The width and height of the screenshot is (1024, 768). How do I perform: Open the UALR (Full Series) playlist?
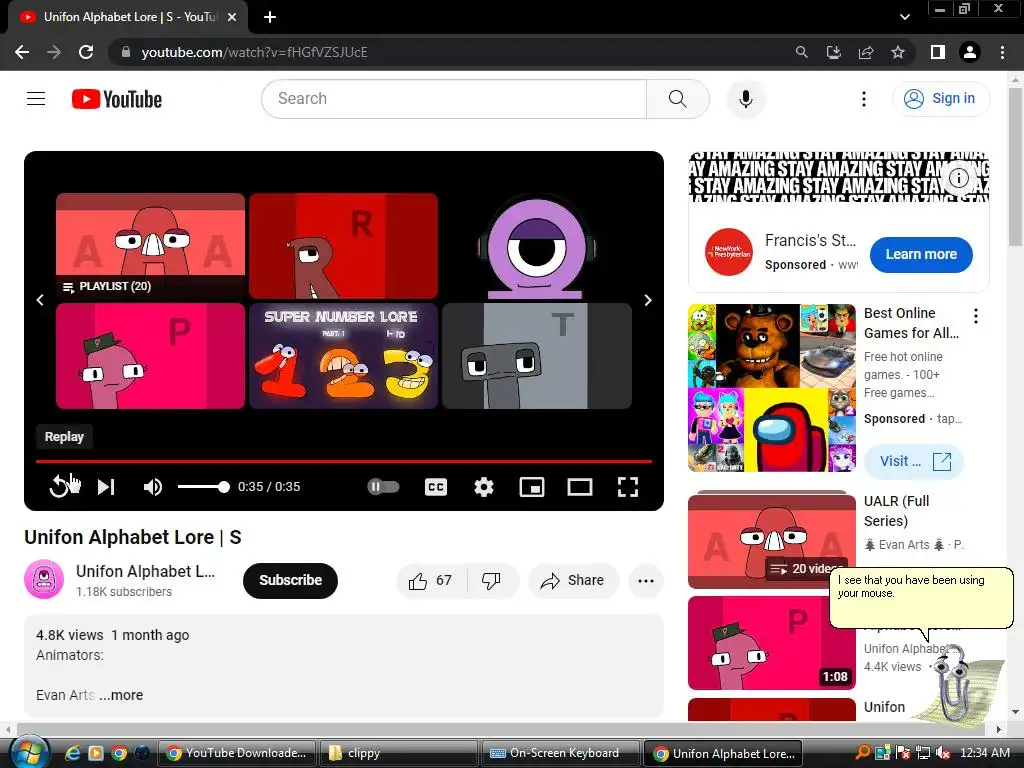coord(772,539)
